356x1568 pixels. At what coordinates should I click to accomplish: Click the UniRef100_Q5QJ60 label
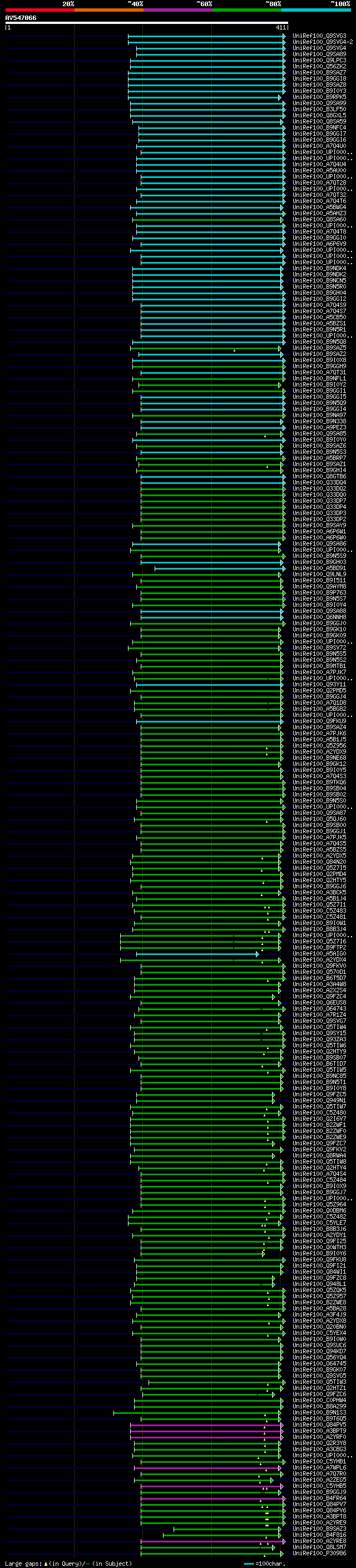click(319, 819)
